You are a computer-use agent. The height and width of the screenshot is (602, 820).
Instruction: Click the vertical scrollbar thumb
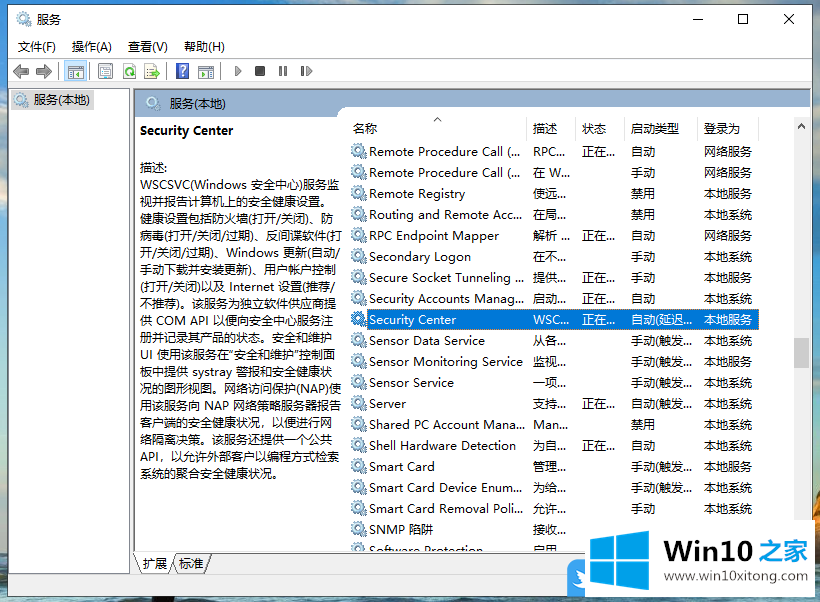(801, 353)
